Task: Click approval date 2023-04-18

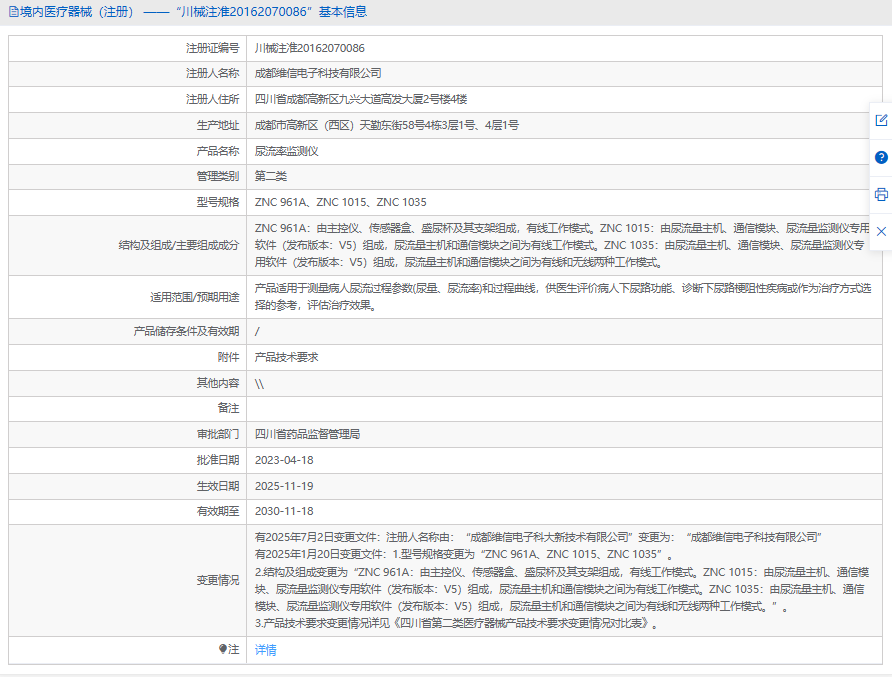Action: (284, 460)
